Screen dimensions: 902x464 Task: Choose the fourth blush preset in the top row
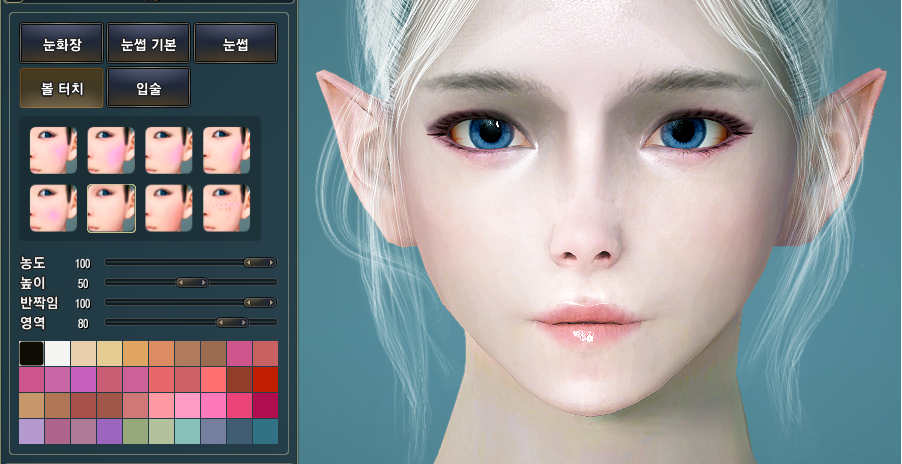[227, 150]
